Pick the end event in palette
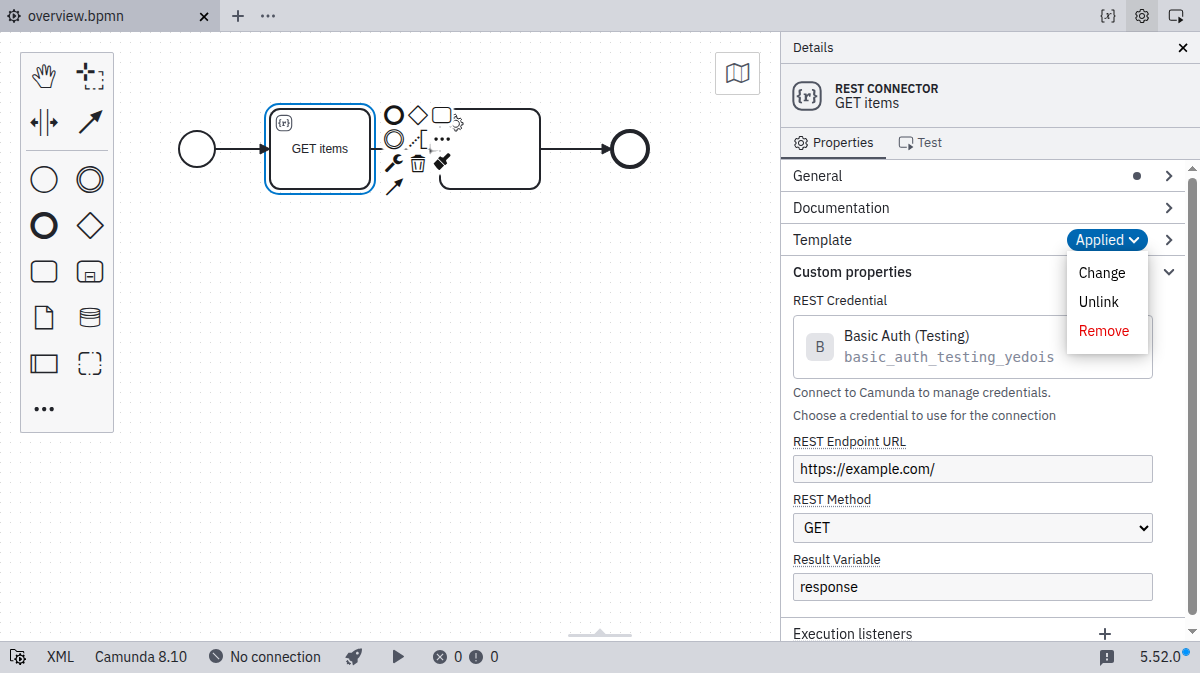1200x673 pixels. click(x=44, y=226)
